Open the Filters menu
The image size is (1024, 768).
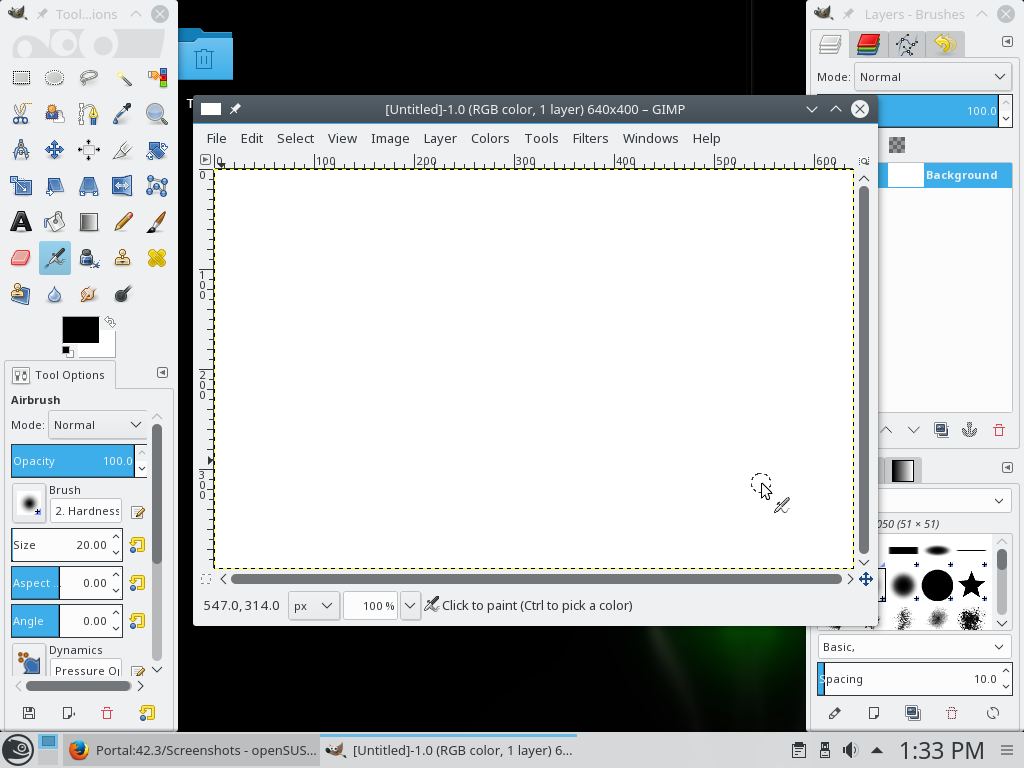tap(590, 138)
